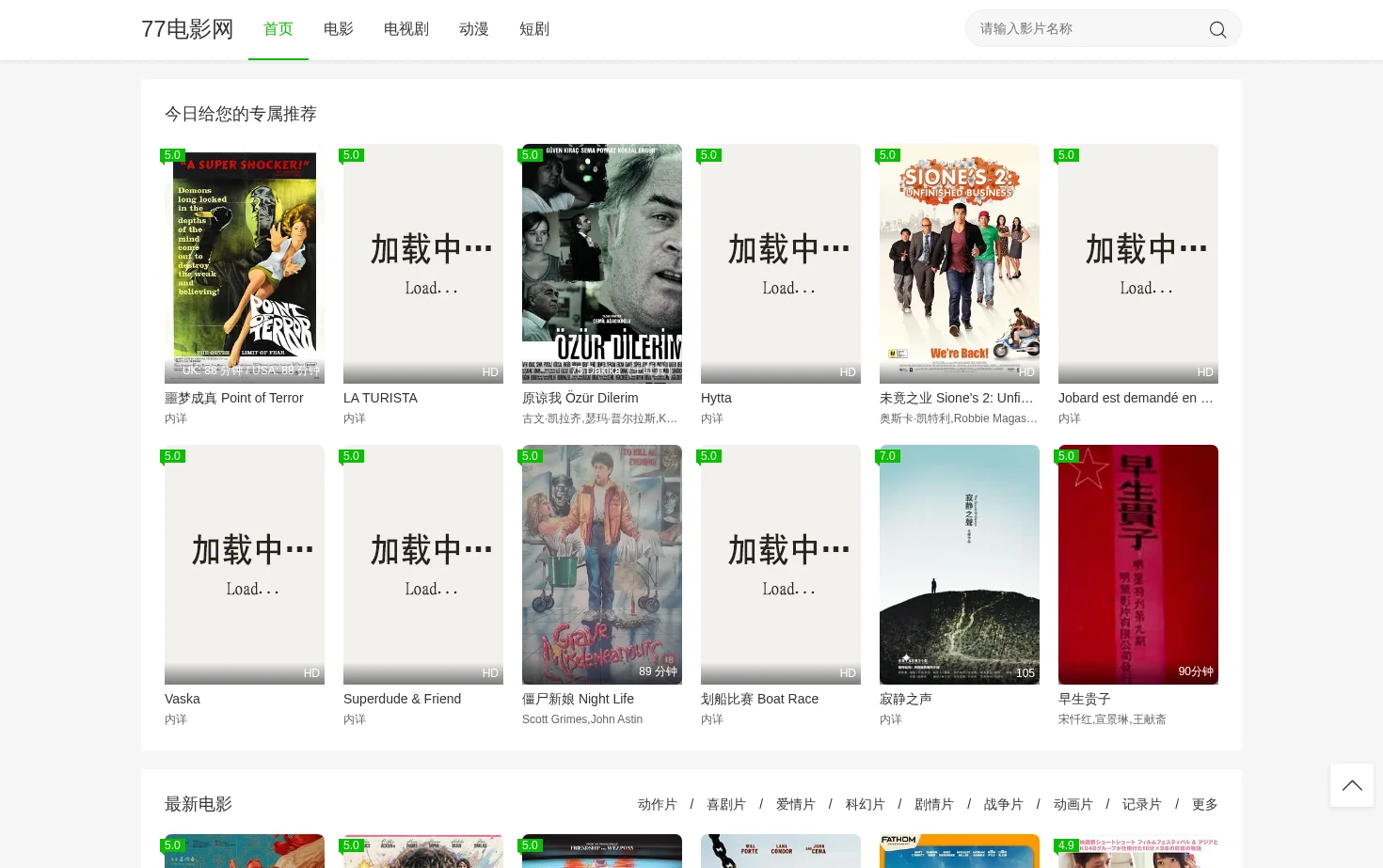The image size is (1383, 868).
Task: Click the 寂静之声 title link
Action: (906, 699)
